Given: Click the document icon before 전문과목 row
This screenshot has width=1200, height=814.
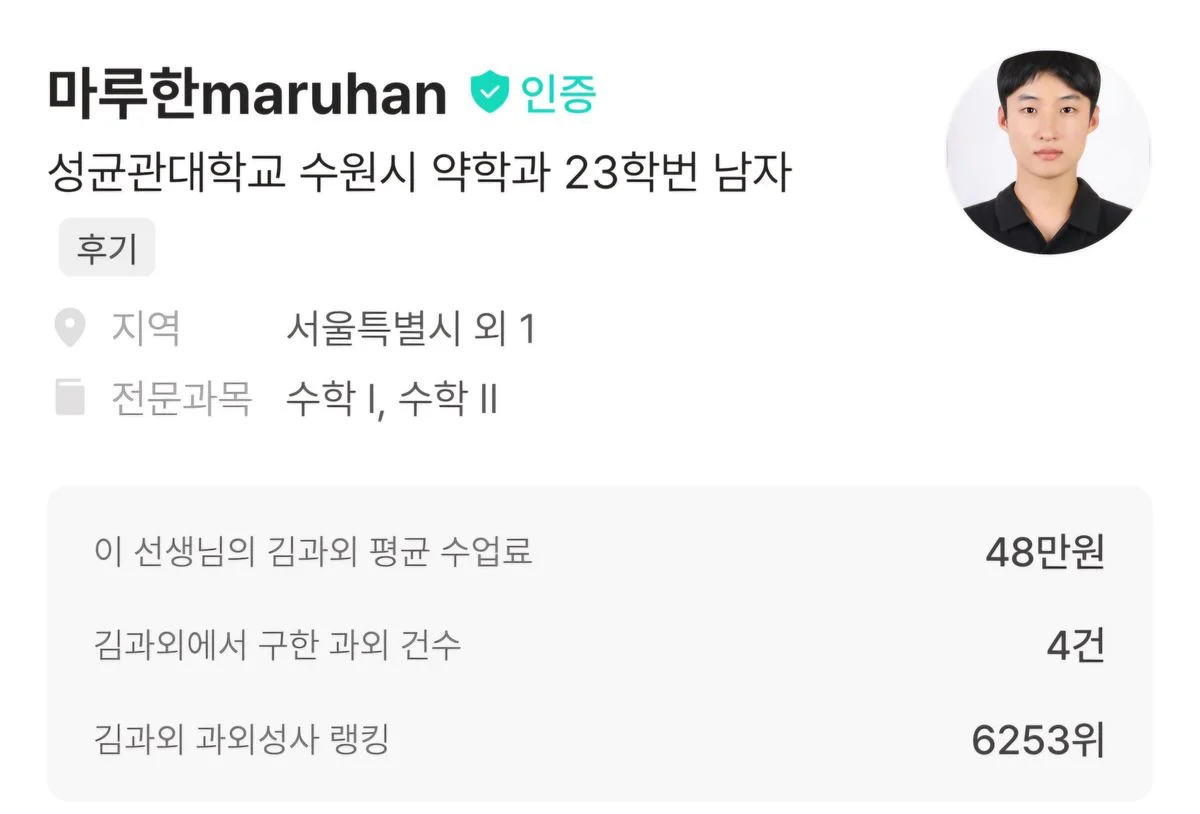Looking at the screenshot, I should click(68, 395).
